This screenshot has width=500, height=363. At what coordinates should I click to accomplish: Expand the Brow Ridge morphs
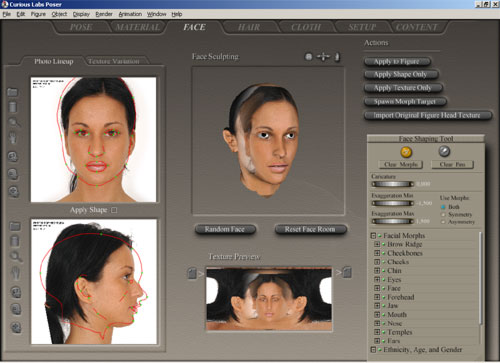pos(377,244)
